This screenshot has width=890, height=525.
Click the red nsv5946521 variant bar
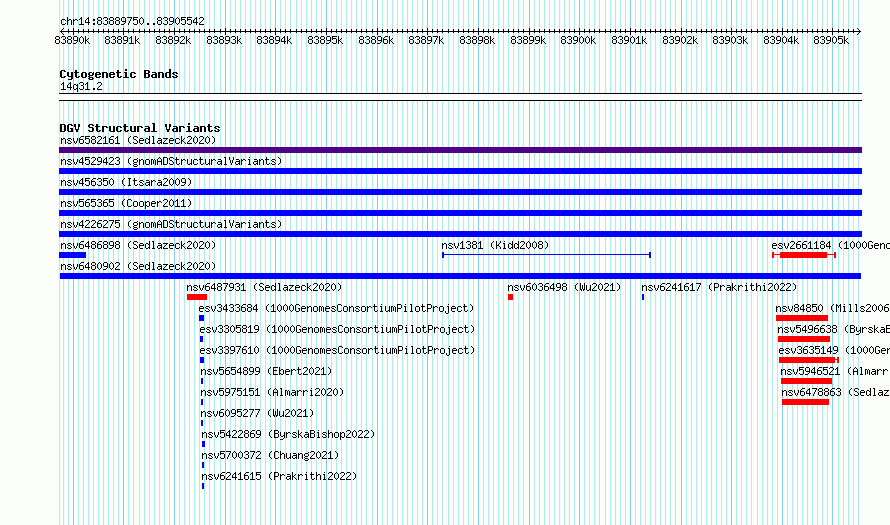click(x=806, y=381)
